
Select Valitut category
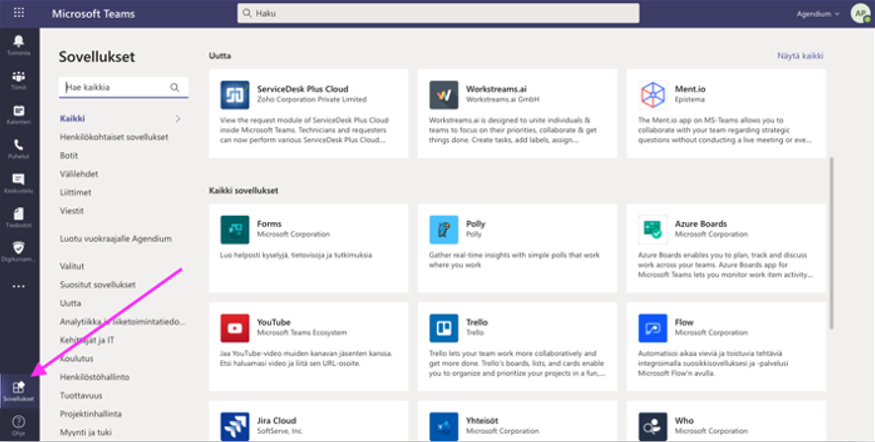(72, 266)
